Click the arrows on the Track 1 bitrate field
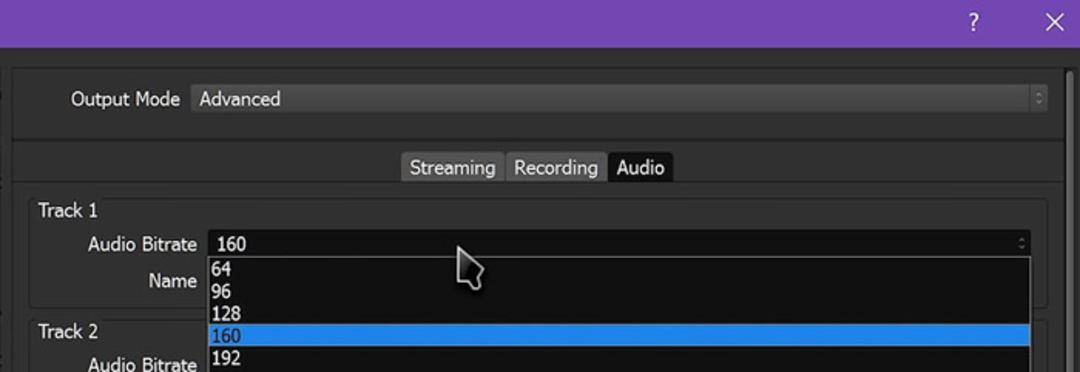Image resolution: width=1080 pixels, height=372 pixels. tap(1021, 244)
